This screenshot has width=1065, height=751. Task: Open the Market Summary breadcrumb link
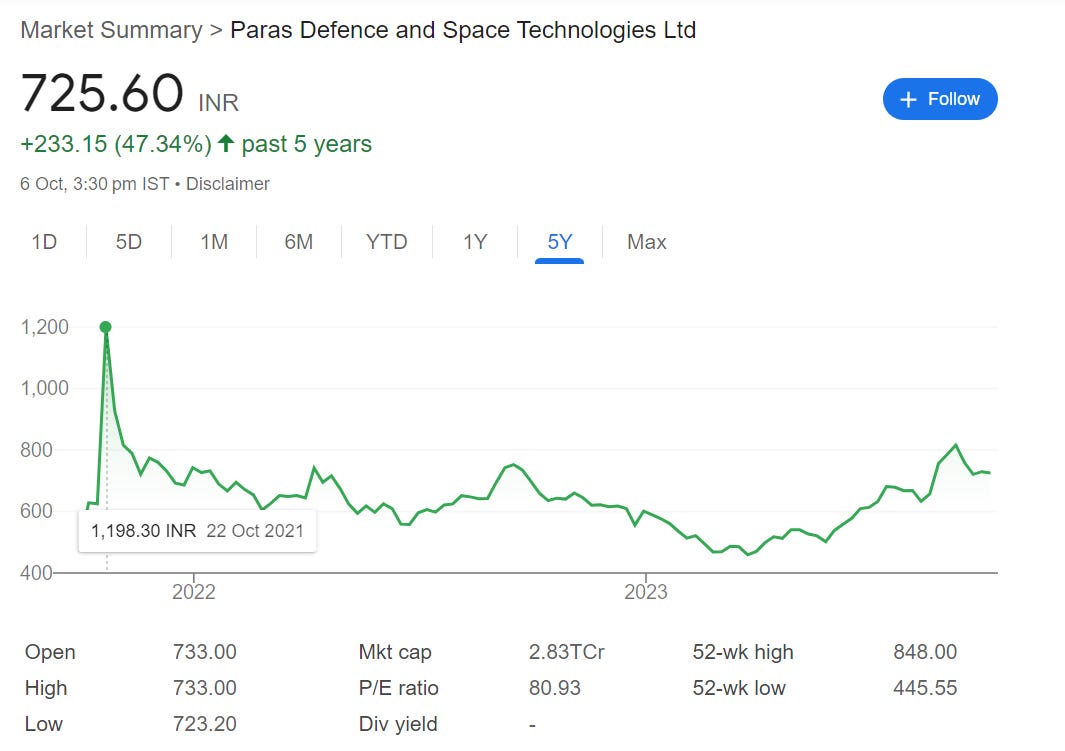pyautogui.click(x=111, y=30)
